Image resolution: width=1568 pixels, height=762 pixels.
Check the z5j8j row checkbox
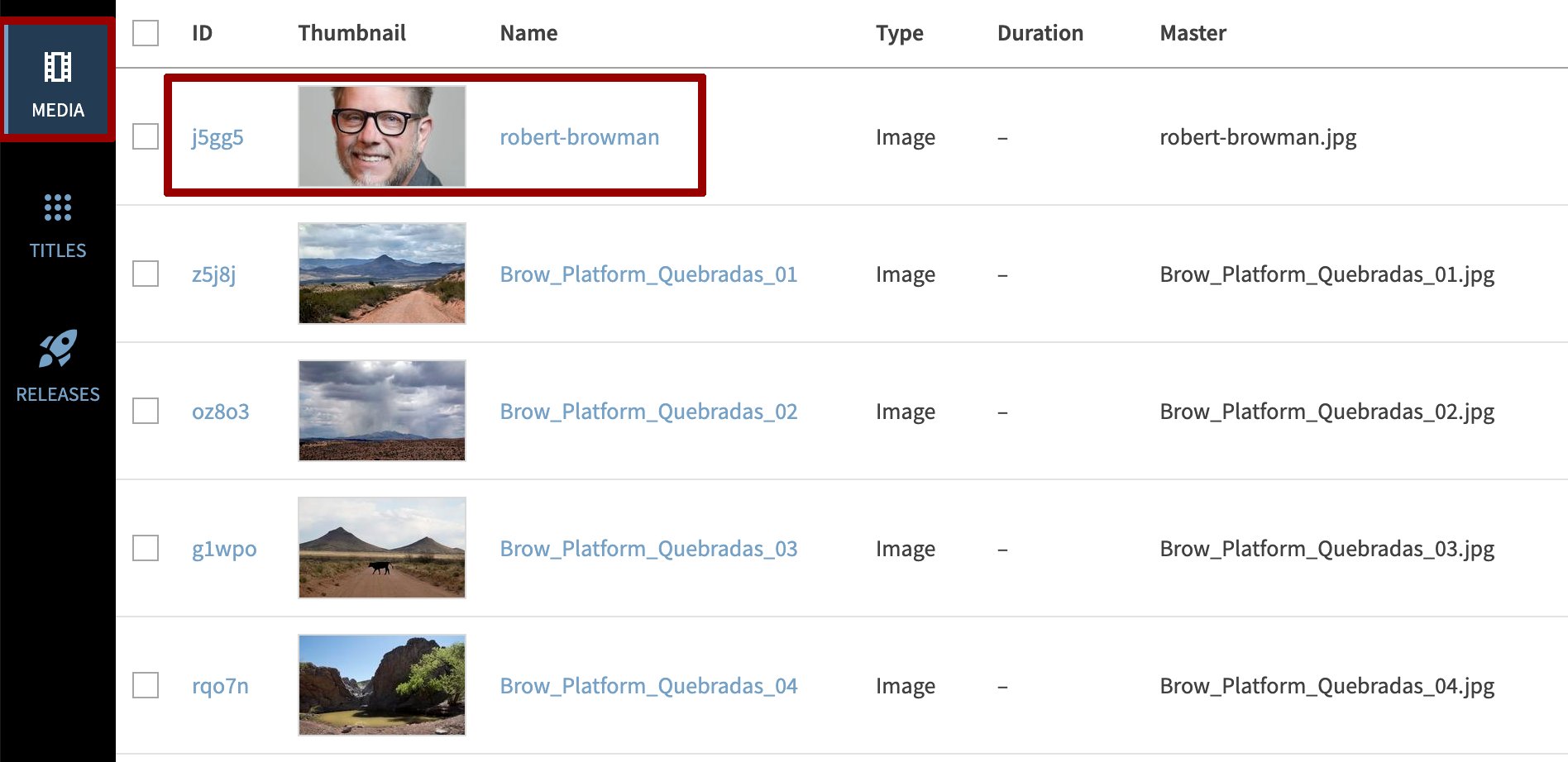pyautogui.click(x=145, y=274)
